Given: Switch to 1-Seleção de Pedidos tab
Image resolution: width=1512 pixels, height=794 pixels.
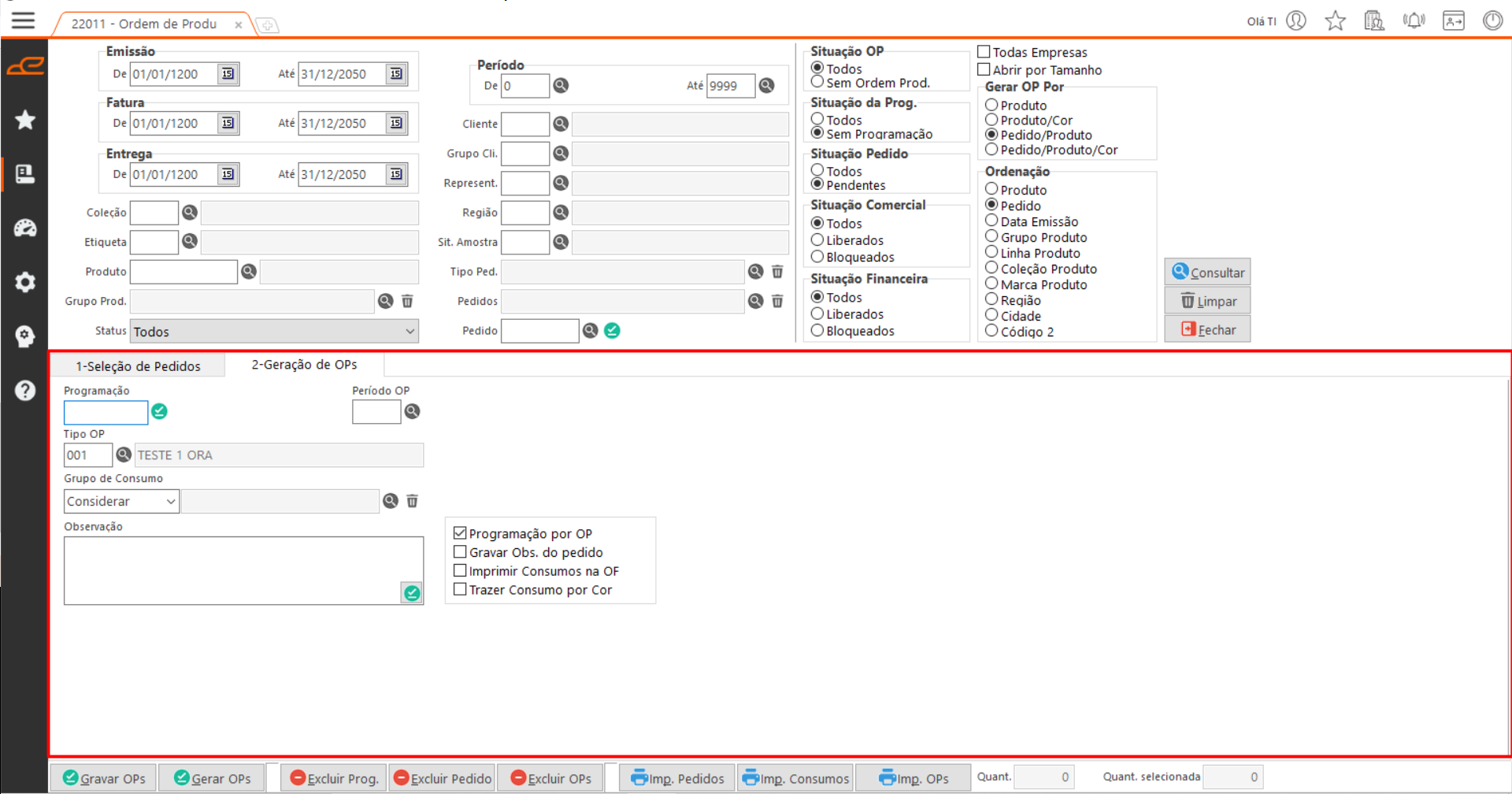Looking at the screenshot, I should click(x=138, y=366).
